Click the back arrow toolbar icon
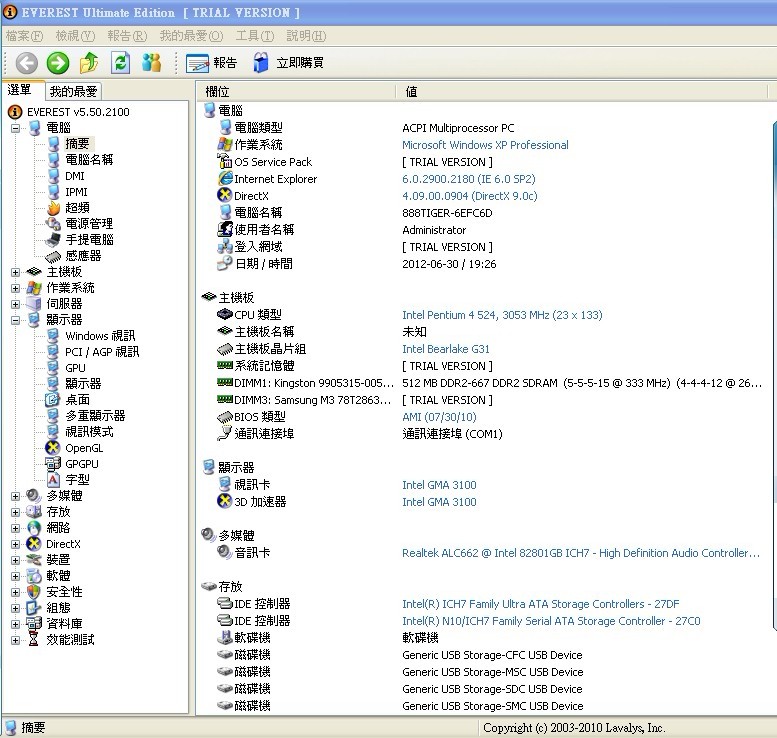777x738 pixels. coord(27,63)
